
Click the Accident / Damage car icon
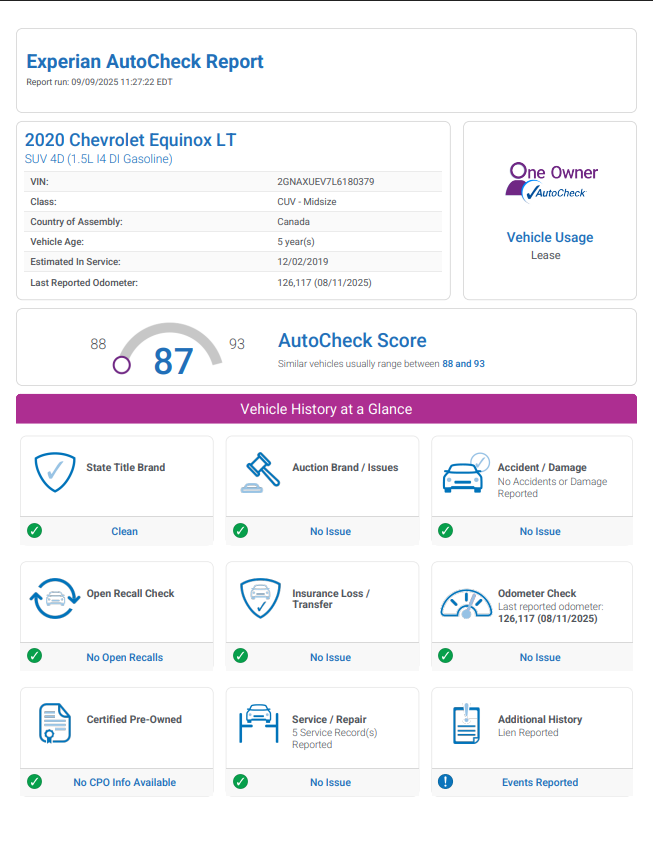(466, 473)
